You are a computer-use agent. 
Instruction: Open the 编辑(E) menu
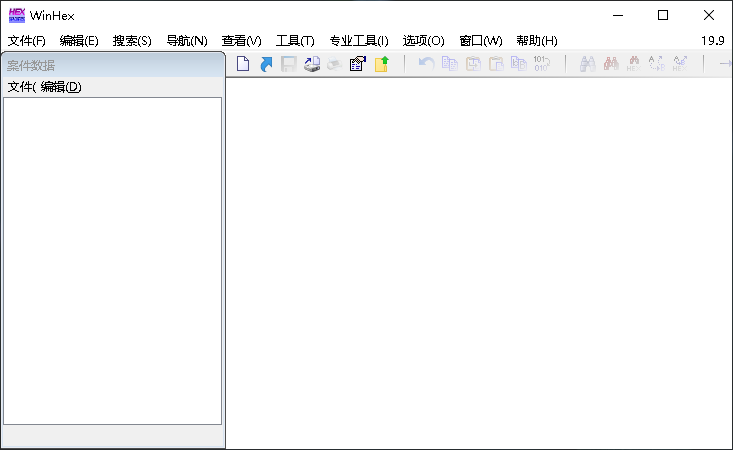tap(79, 41)
